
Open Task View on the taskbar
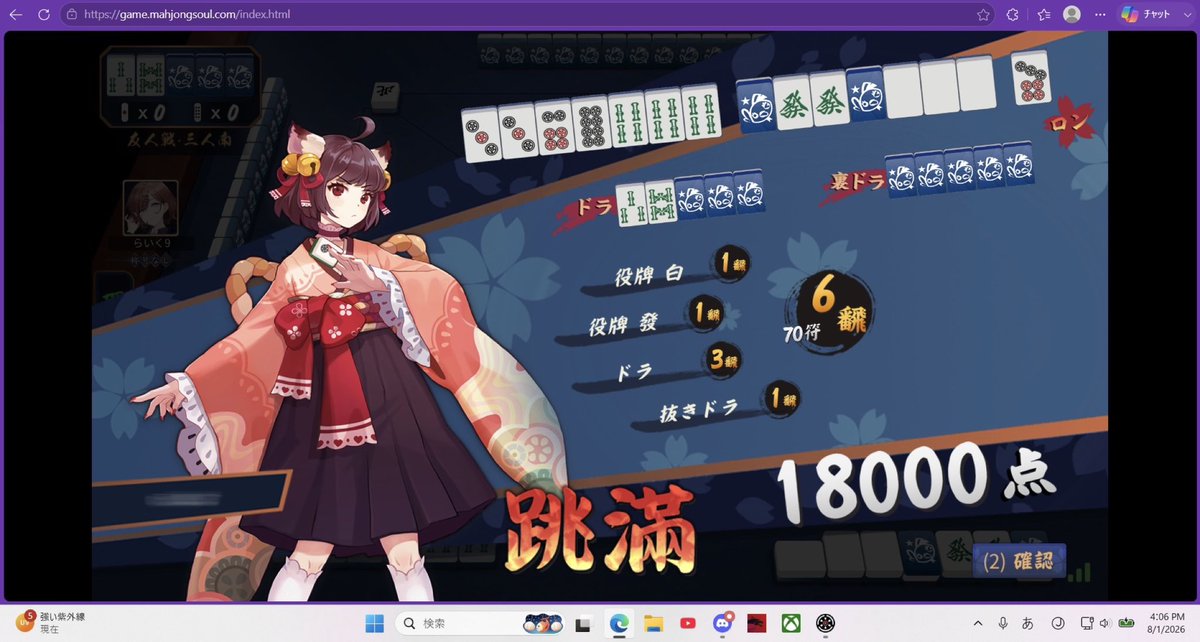click(584, 623)
